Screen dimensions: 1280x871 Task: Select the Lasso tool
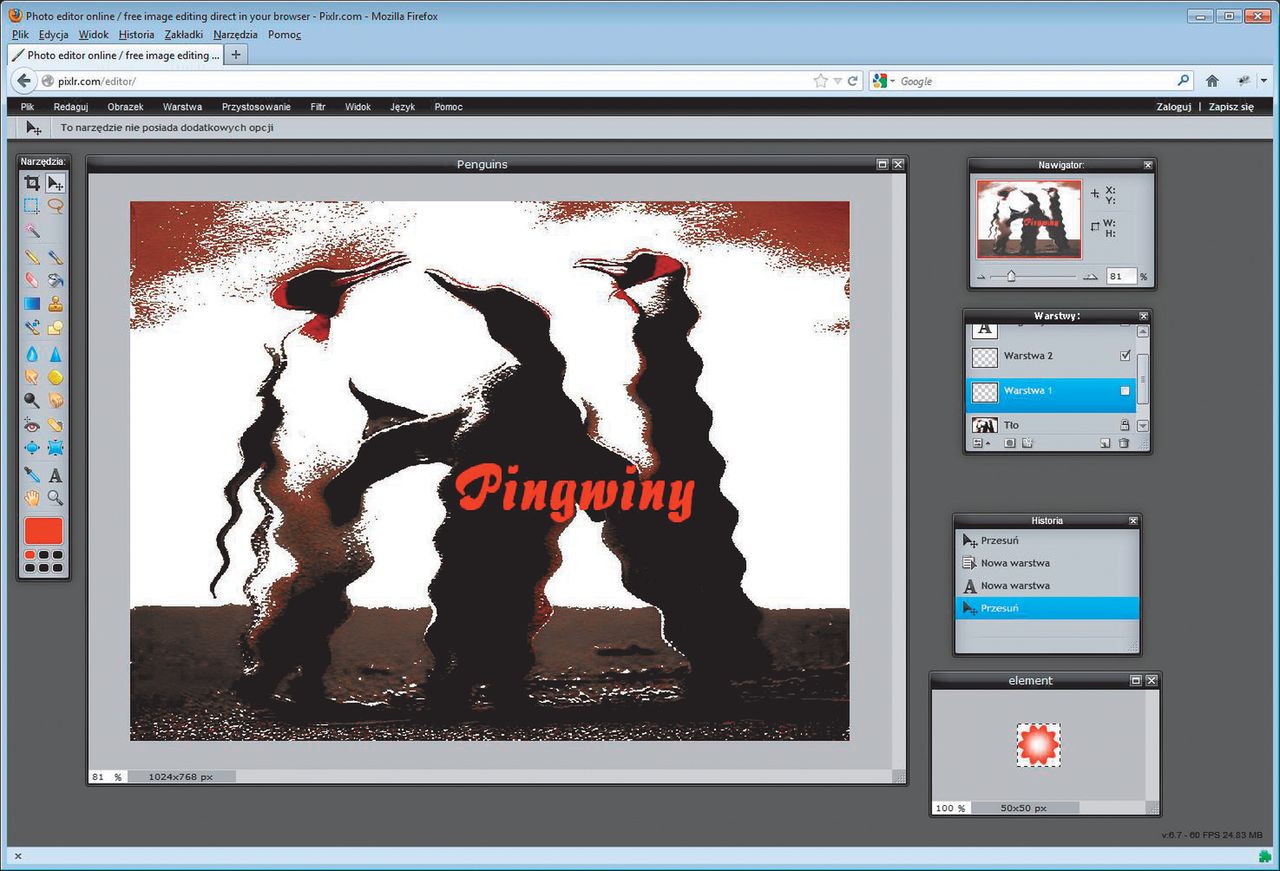tap(56, 206)
